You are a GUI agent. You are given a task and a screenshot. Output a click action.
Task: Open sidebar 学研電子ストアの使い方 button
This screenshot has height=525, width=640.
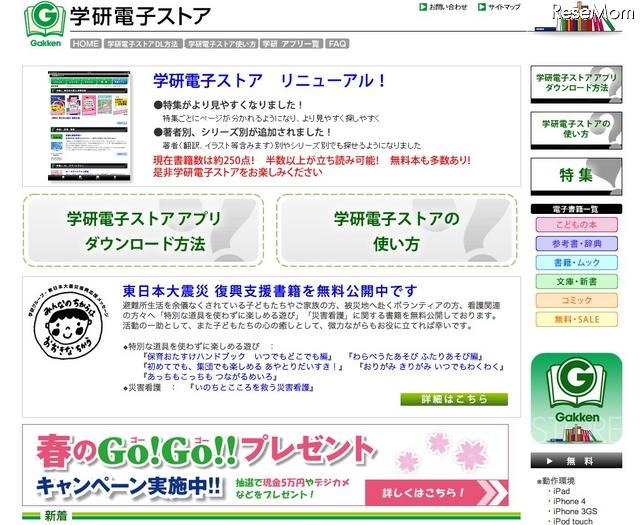click(x=576, y=130)
